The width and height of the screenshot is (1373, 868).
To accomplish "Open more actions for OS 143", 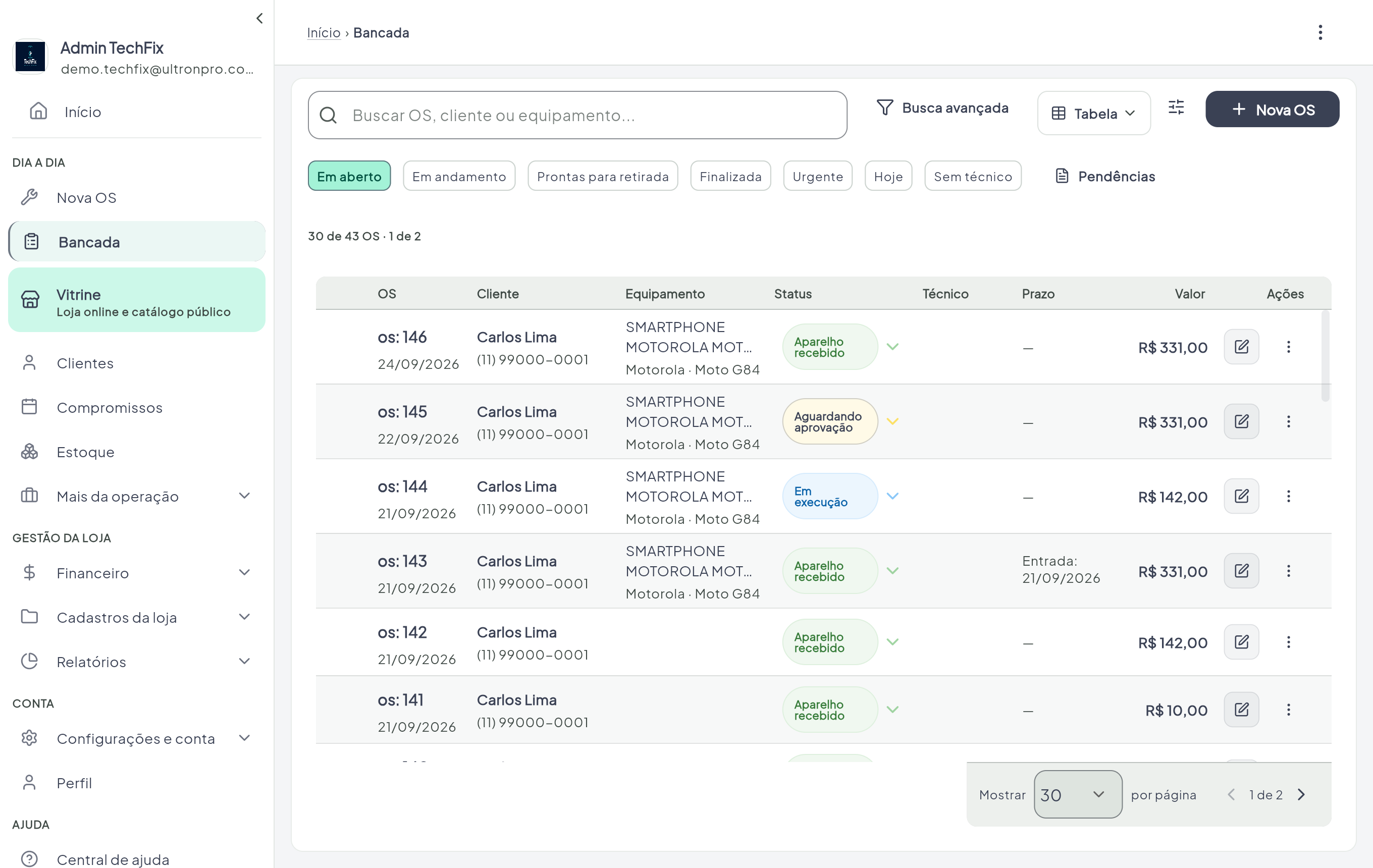I will tap(1288, 570).
